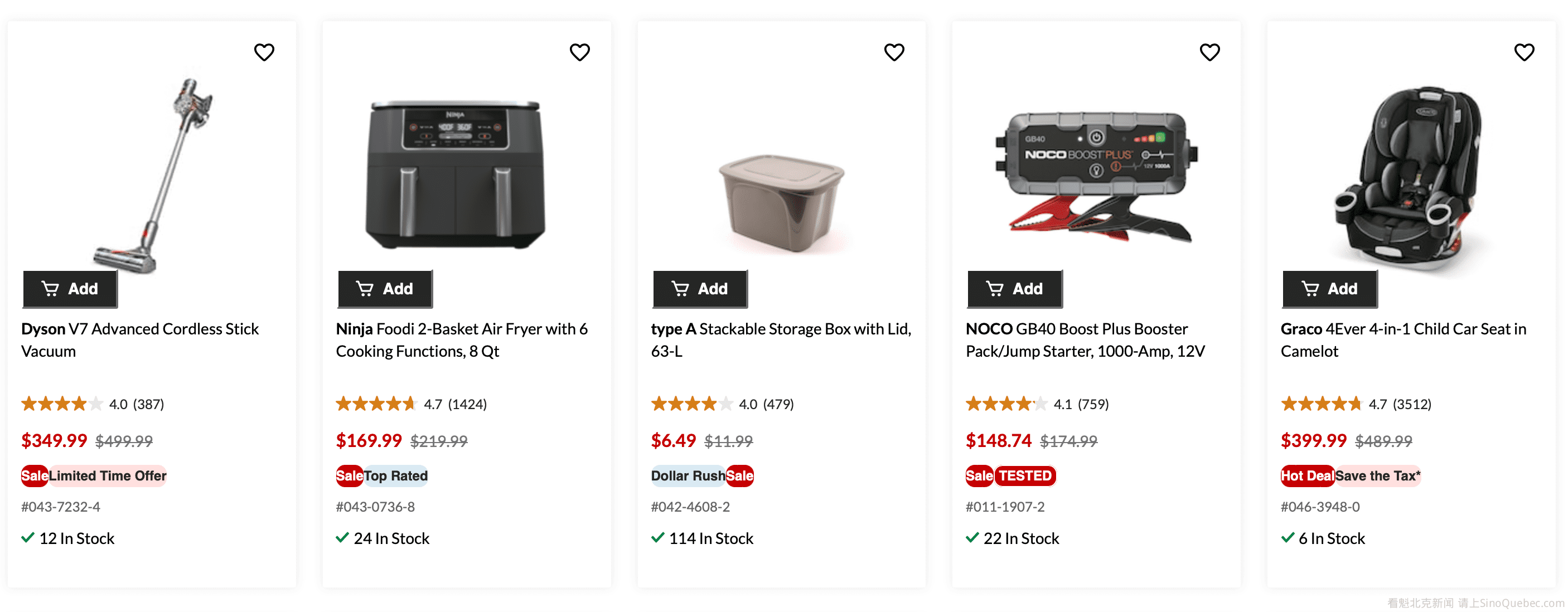Save the Stackable Storage Box to wishlist
Viewport: 1568px width, 612px height.
[894, 52]
